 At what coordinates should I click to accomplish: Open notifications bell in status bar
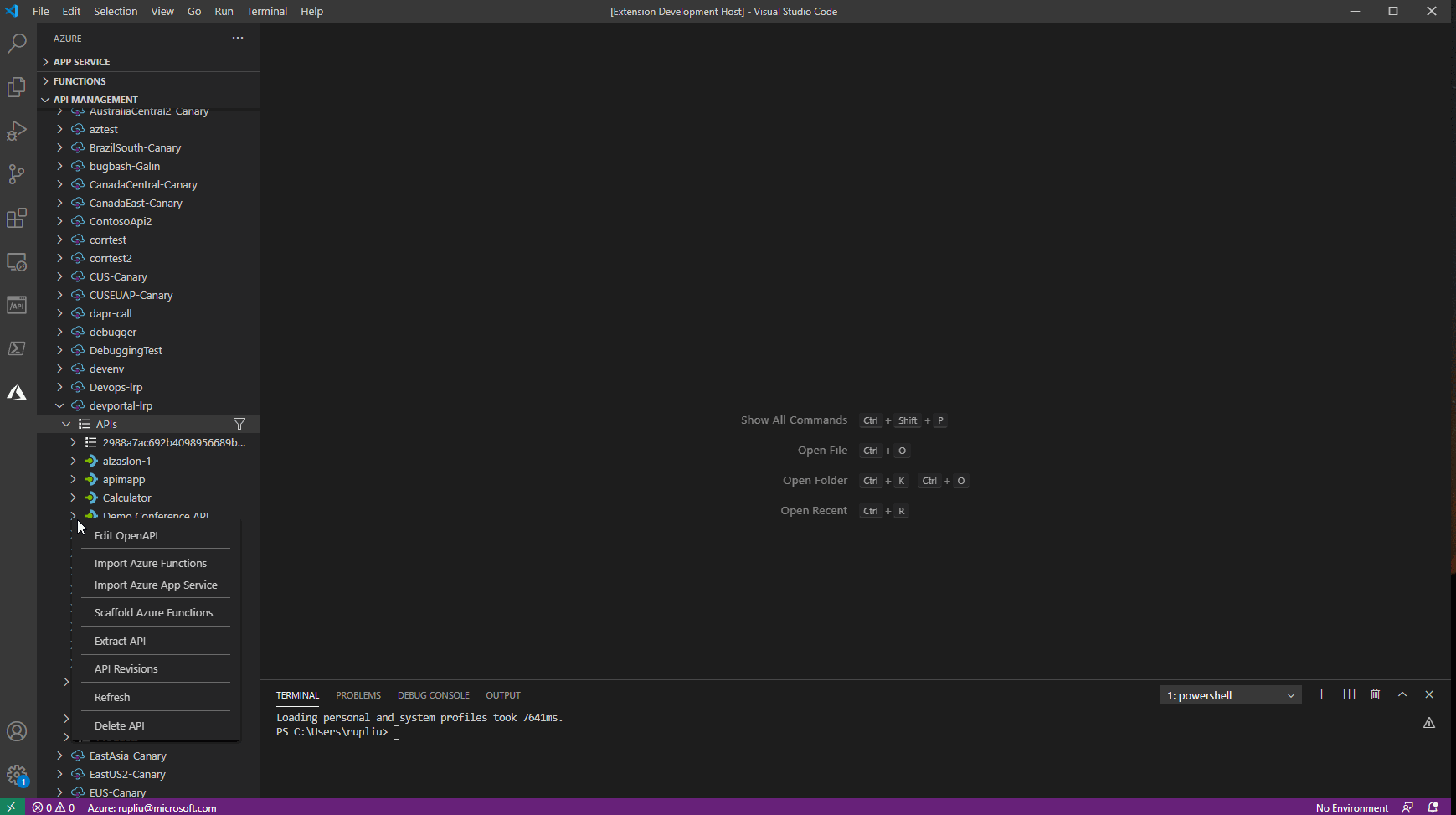[x=1433, y=807]
